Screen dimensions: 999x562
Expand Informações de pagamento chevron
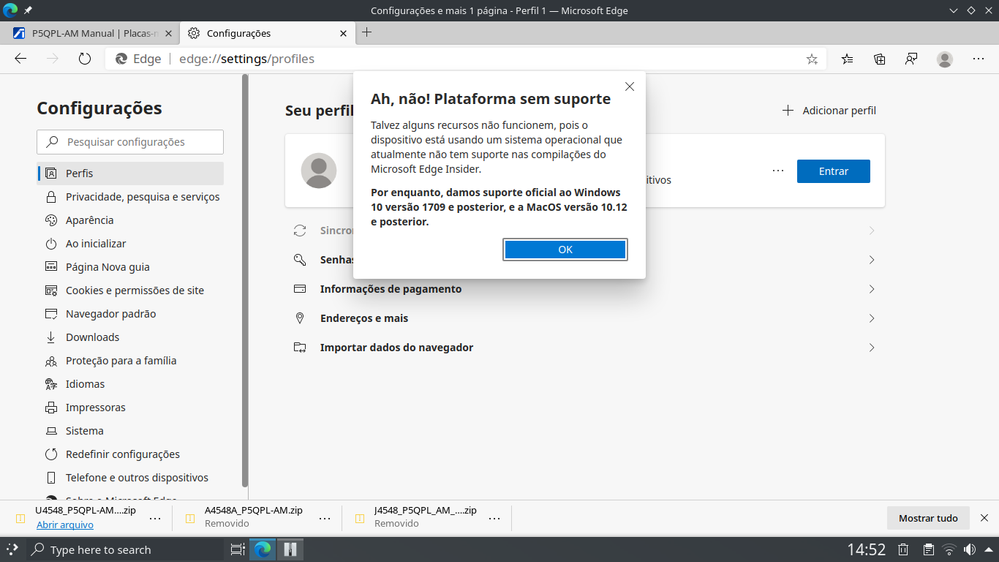point(872,289)
